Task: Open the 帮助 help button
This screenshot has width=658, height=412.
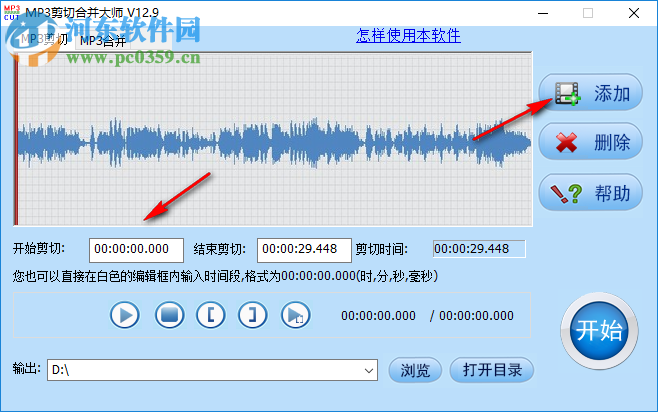Action: click(x=590, y=193)
